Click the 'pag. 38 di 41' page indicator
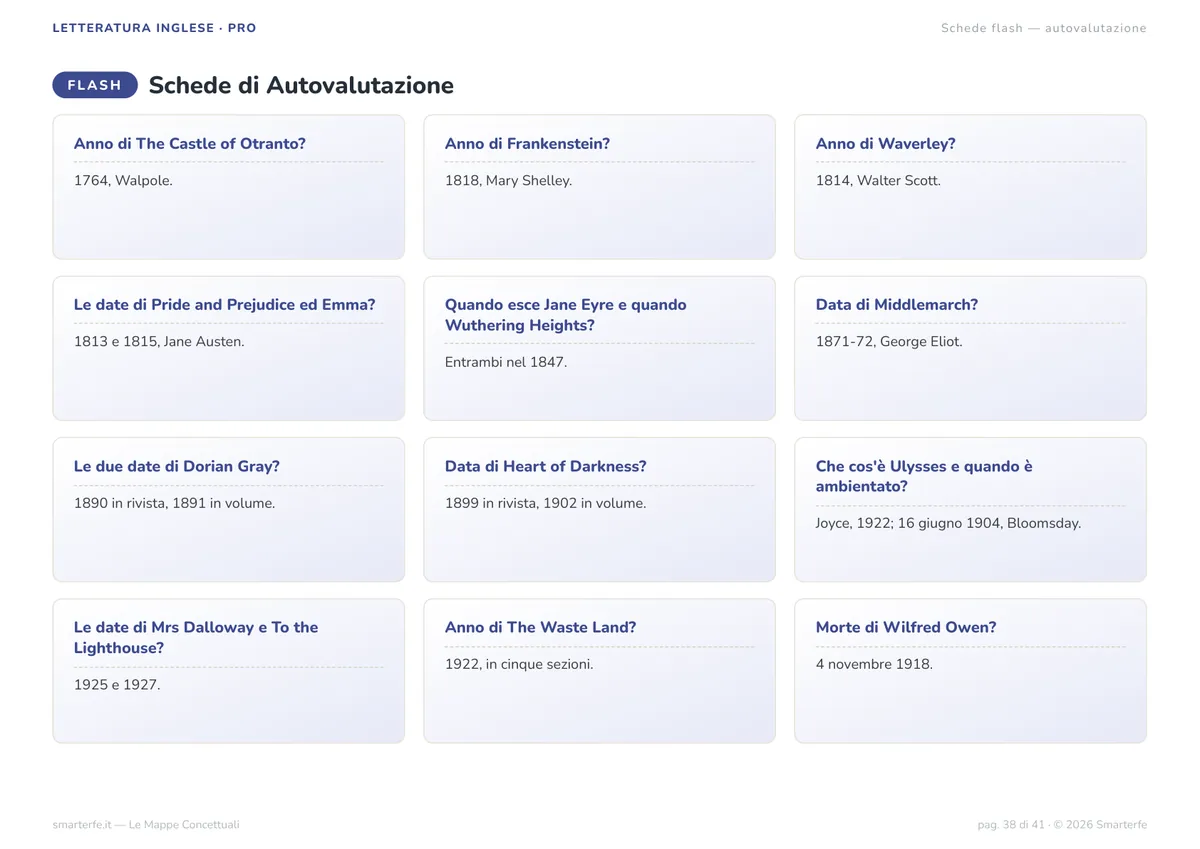This screenshot has height=849, width=1200. click(1011, 825)
